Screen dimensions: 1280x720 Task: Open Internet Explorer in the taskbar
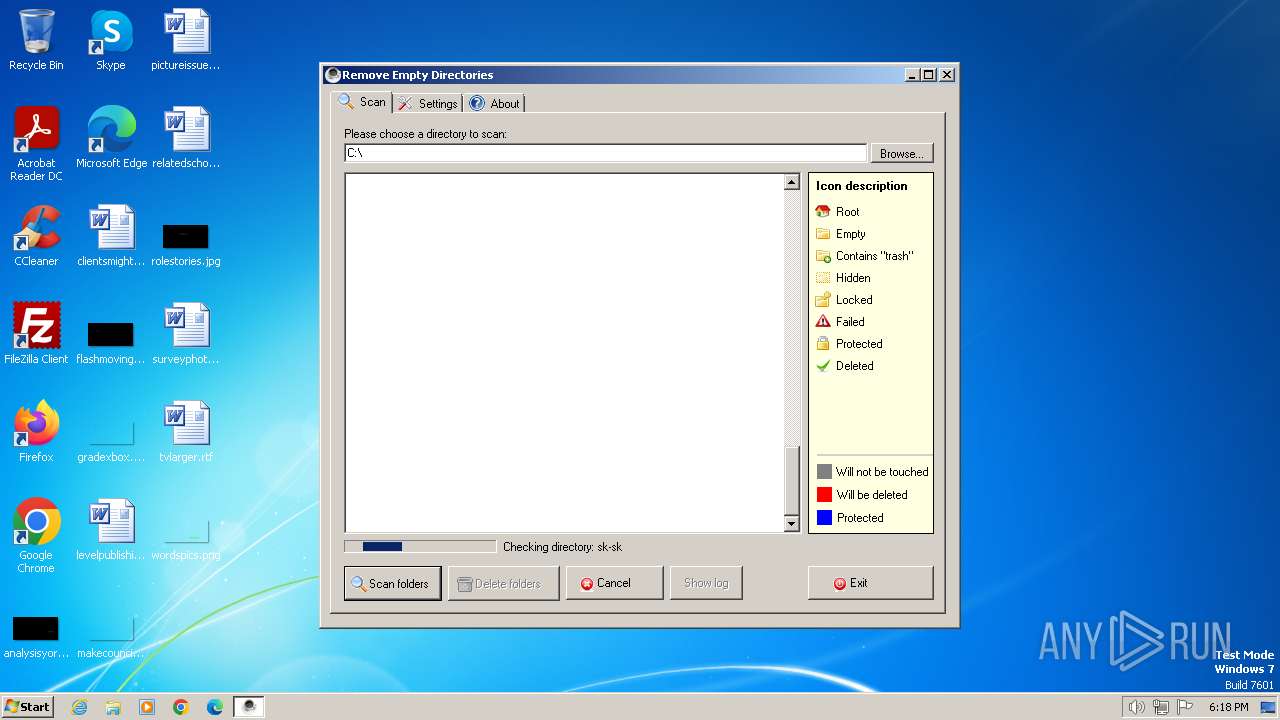click(79, 707)
